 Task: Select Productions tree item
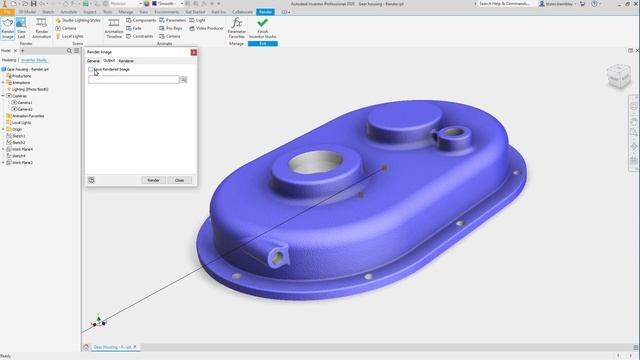coord(19,76)
